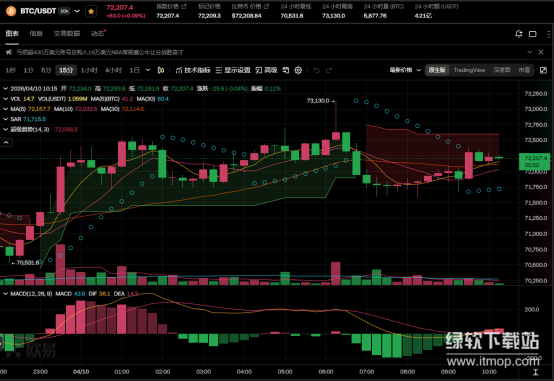Open the price alert bell icon
Image resolution: width=554 pixels, height=381 pixels.
coord(519,34)
